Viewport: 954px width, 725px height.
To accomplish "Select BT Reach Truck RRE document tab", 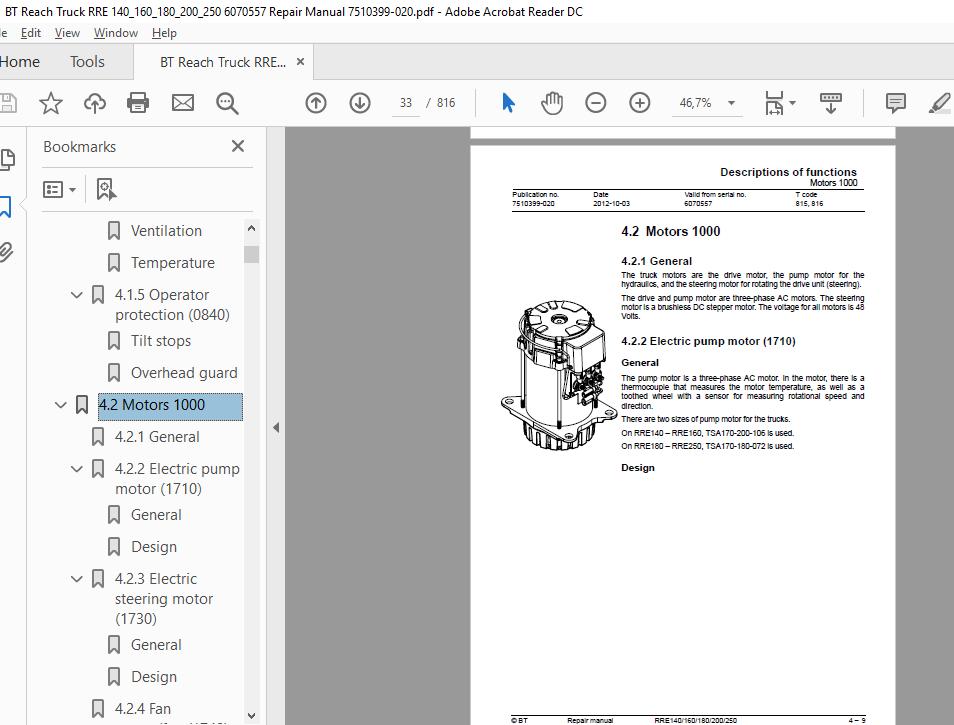I will pos(223,62).
